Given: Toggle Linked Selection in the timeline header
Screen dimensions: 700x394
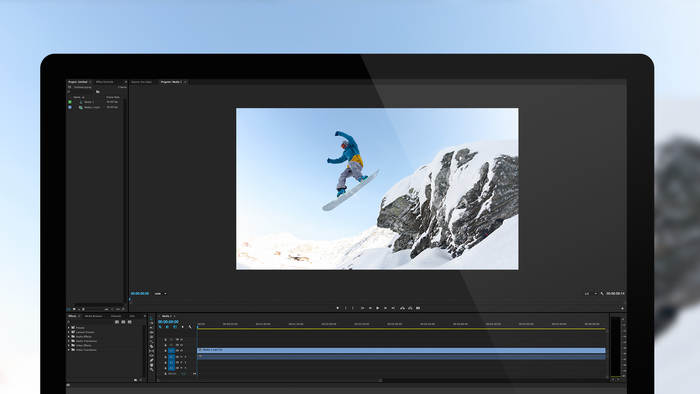Looking at the screenshot, I should click(x=175, y=327).
